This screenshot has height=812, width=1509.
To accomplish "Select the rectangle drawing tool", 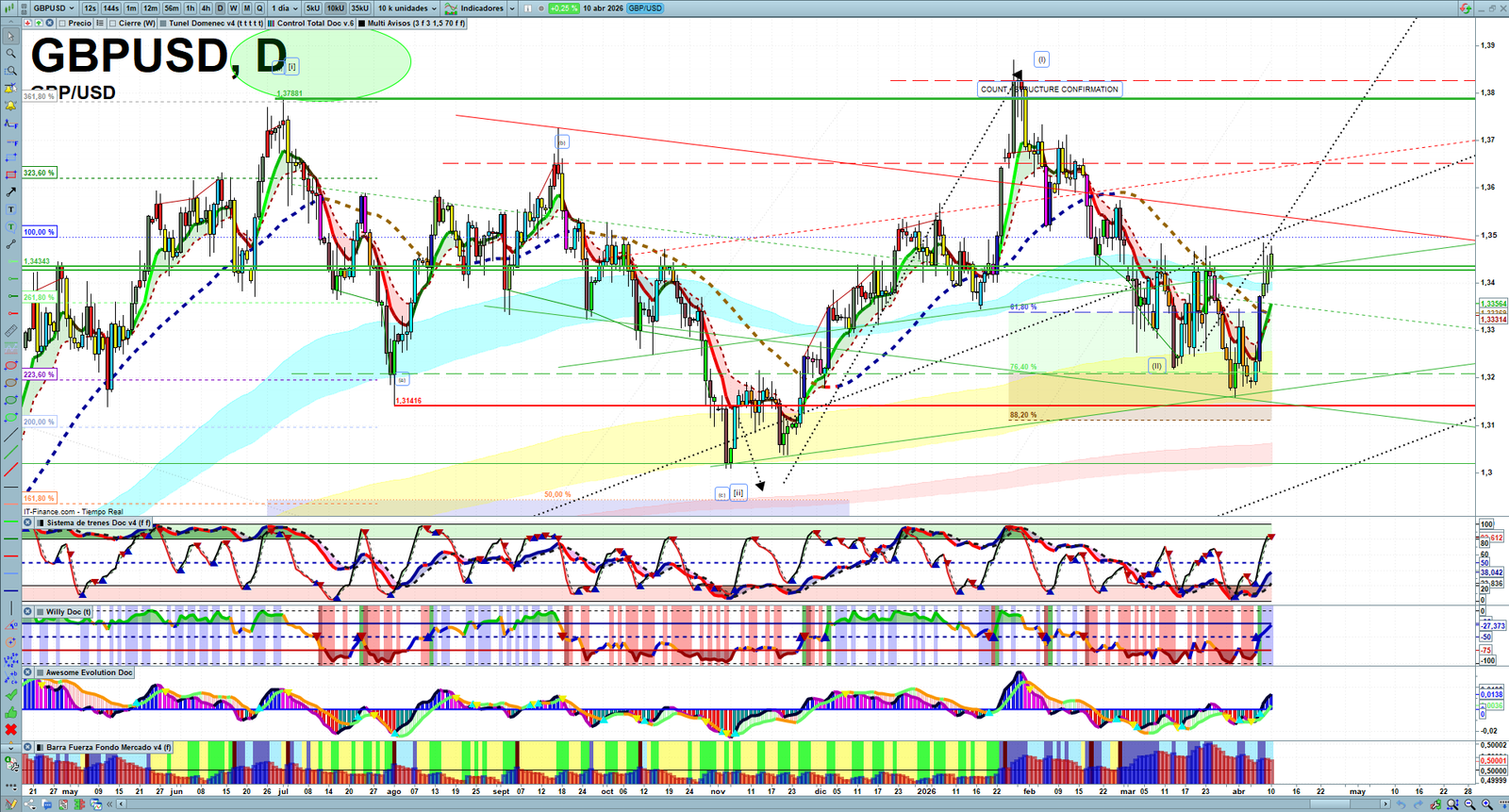I will (x=10, y=174).
